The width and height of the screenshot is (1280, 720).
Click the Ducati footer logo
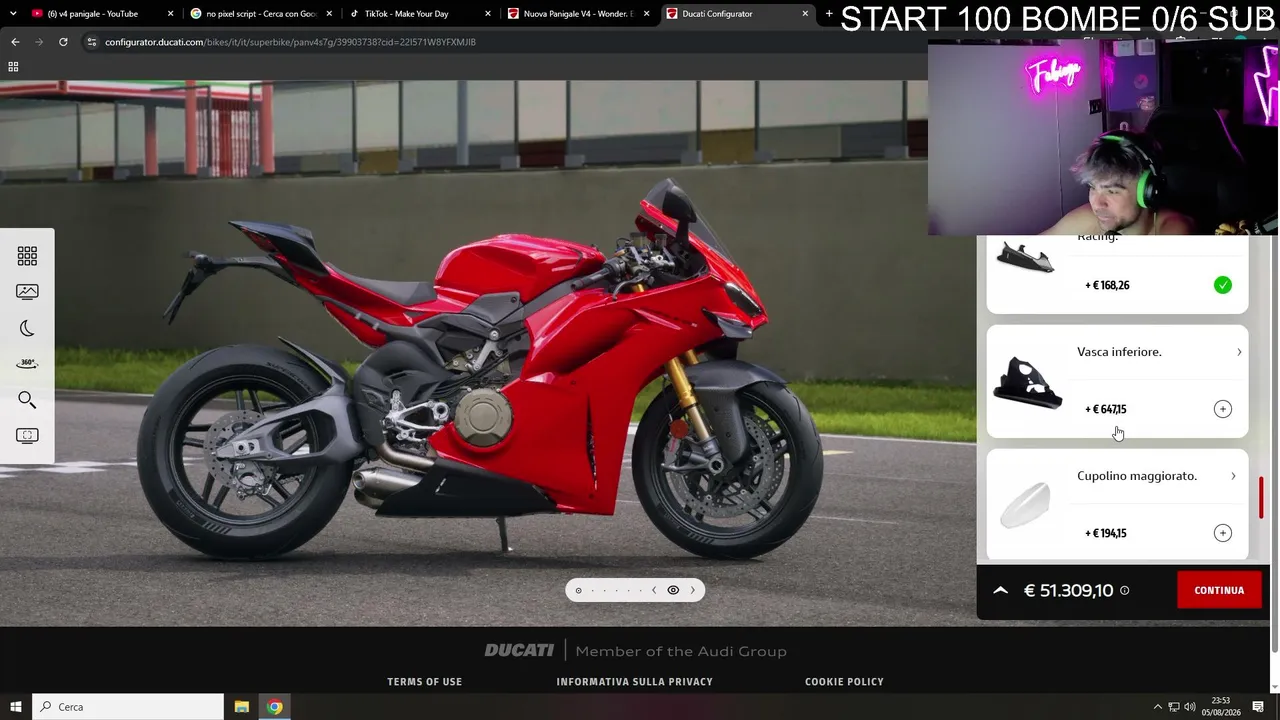pyautogui.click(x=519, y=650)
